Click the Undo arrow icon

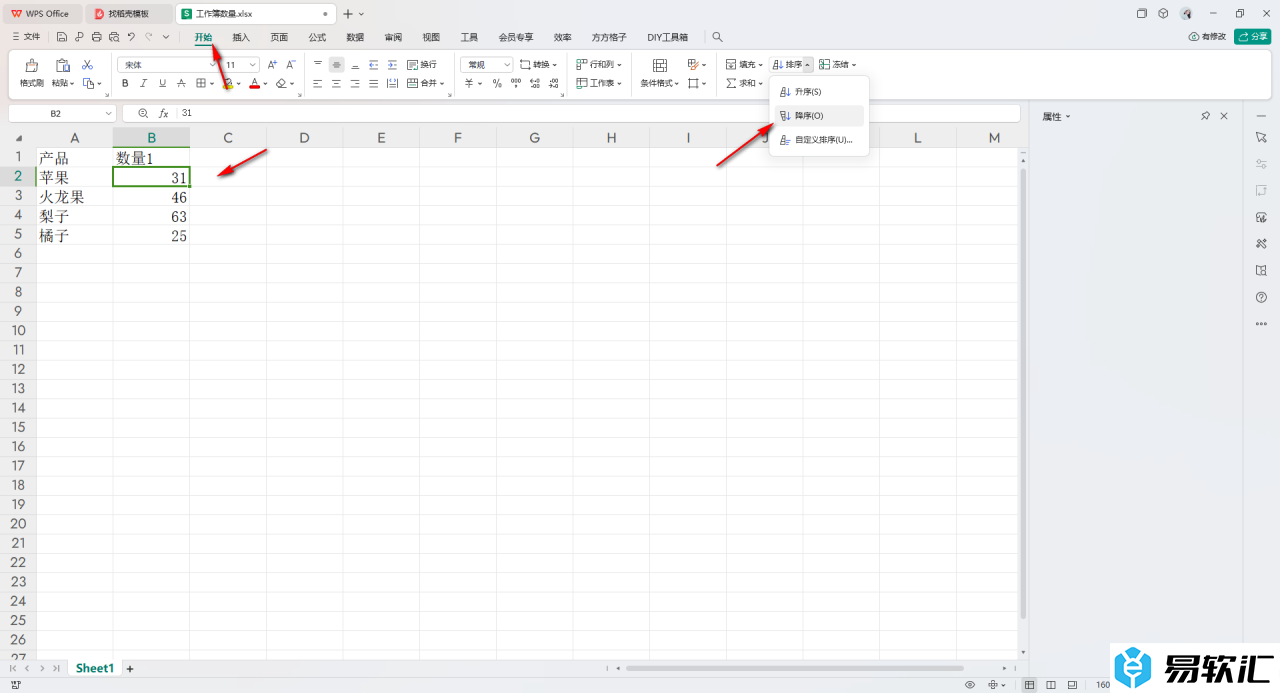point(131,37)
